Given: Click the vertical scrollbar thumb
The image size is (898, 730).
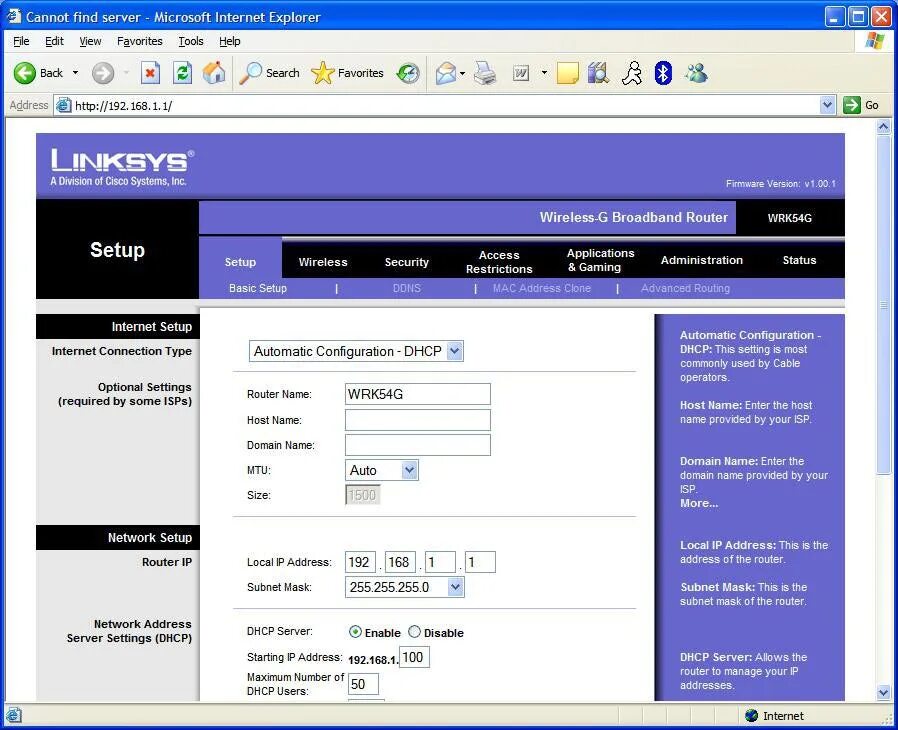Looking at the screenshot, I should (884, 304).
